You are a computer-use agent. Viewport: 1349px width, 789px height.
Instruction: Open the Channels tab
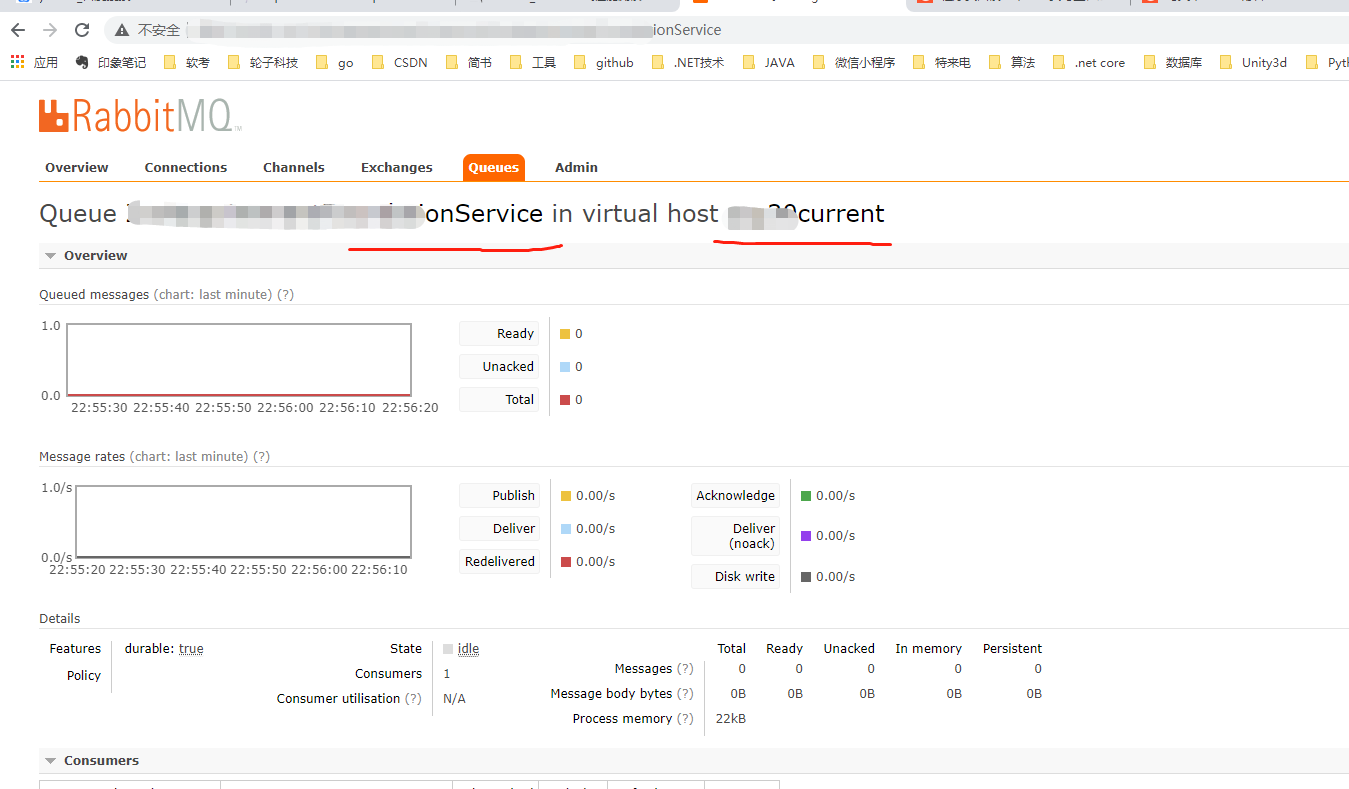click(x=294, y=167)
